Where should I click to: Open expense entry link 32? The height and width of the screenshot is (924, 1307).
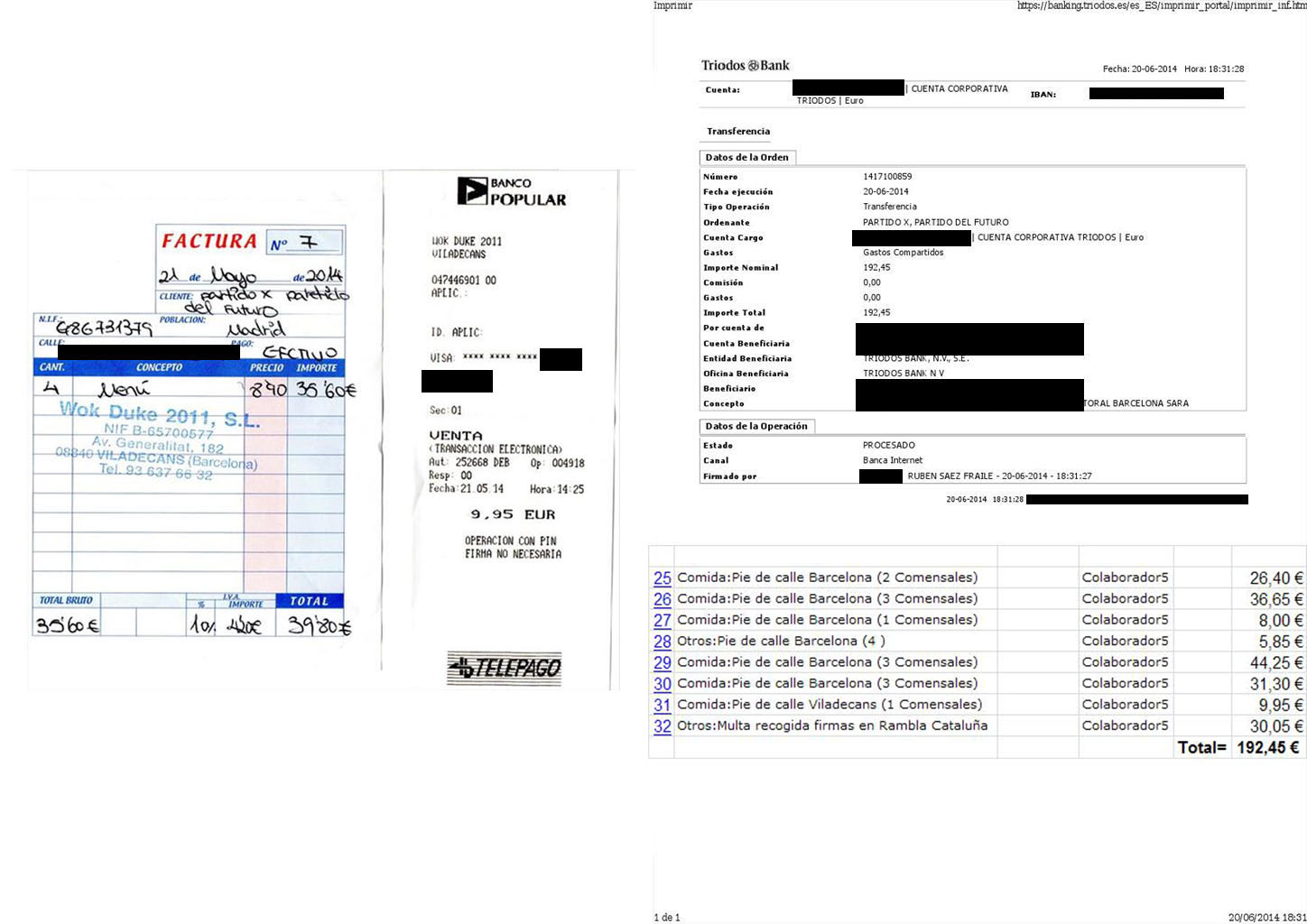(x=663, y=726)
